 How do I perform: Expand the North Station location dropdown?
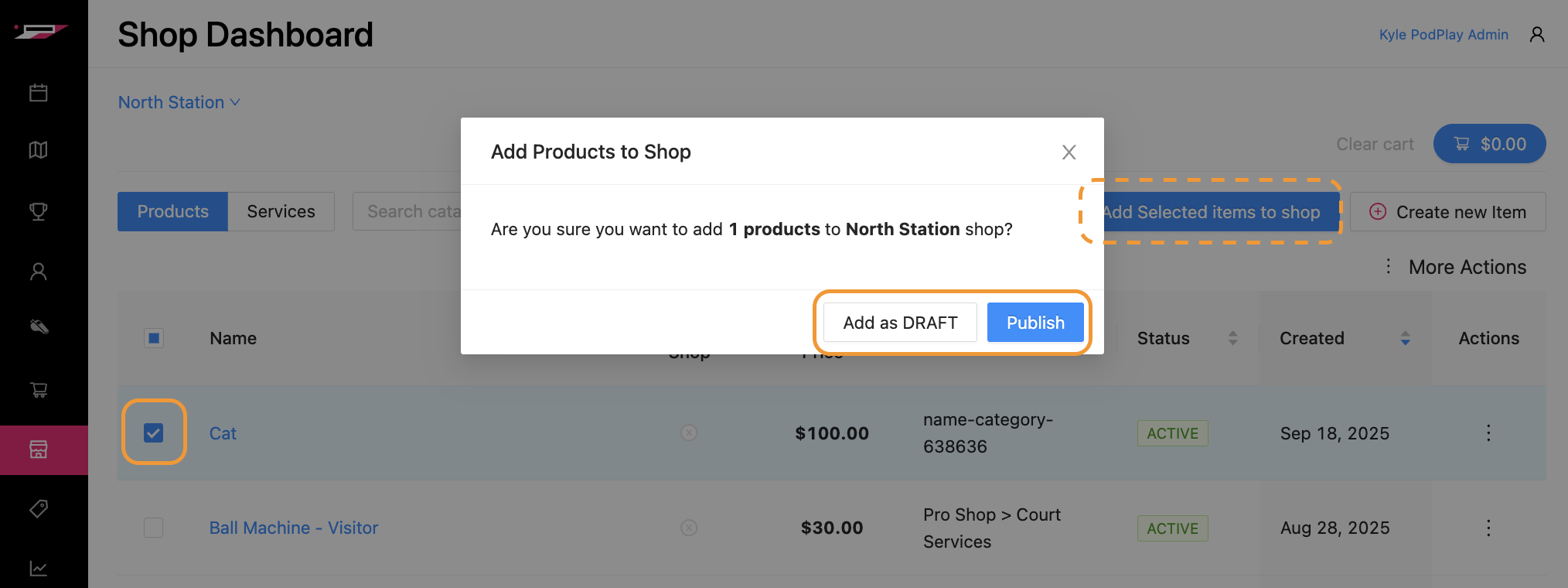coord(179,102)
